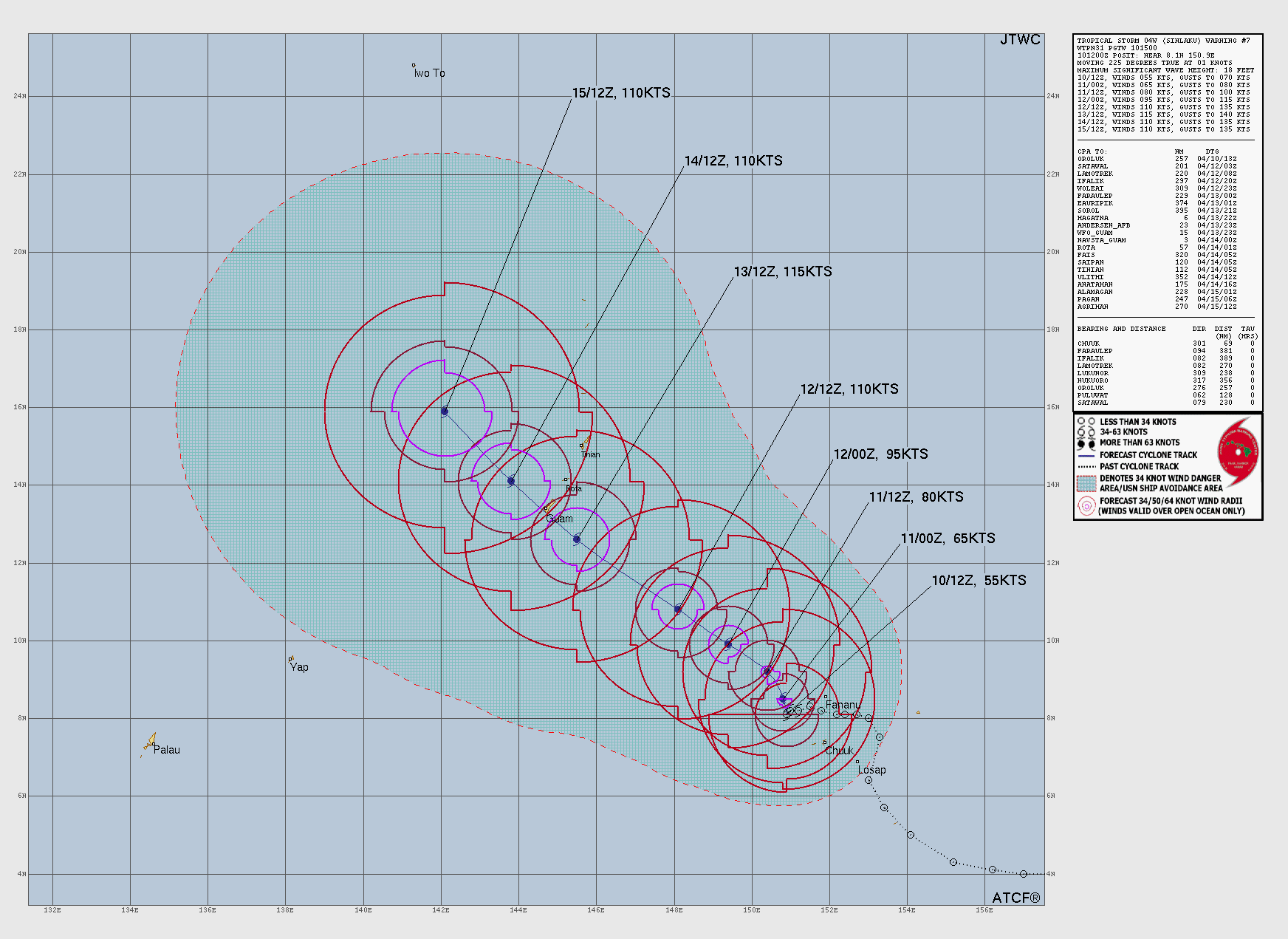The width and height of the screenshot is (1288, 939).
Task: Click the Guam island icon on the map
Action: click(x=549, y=507)
